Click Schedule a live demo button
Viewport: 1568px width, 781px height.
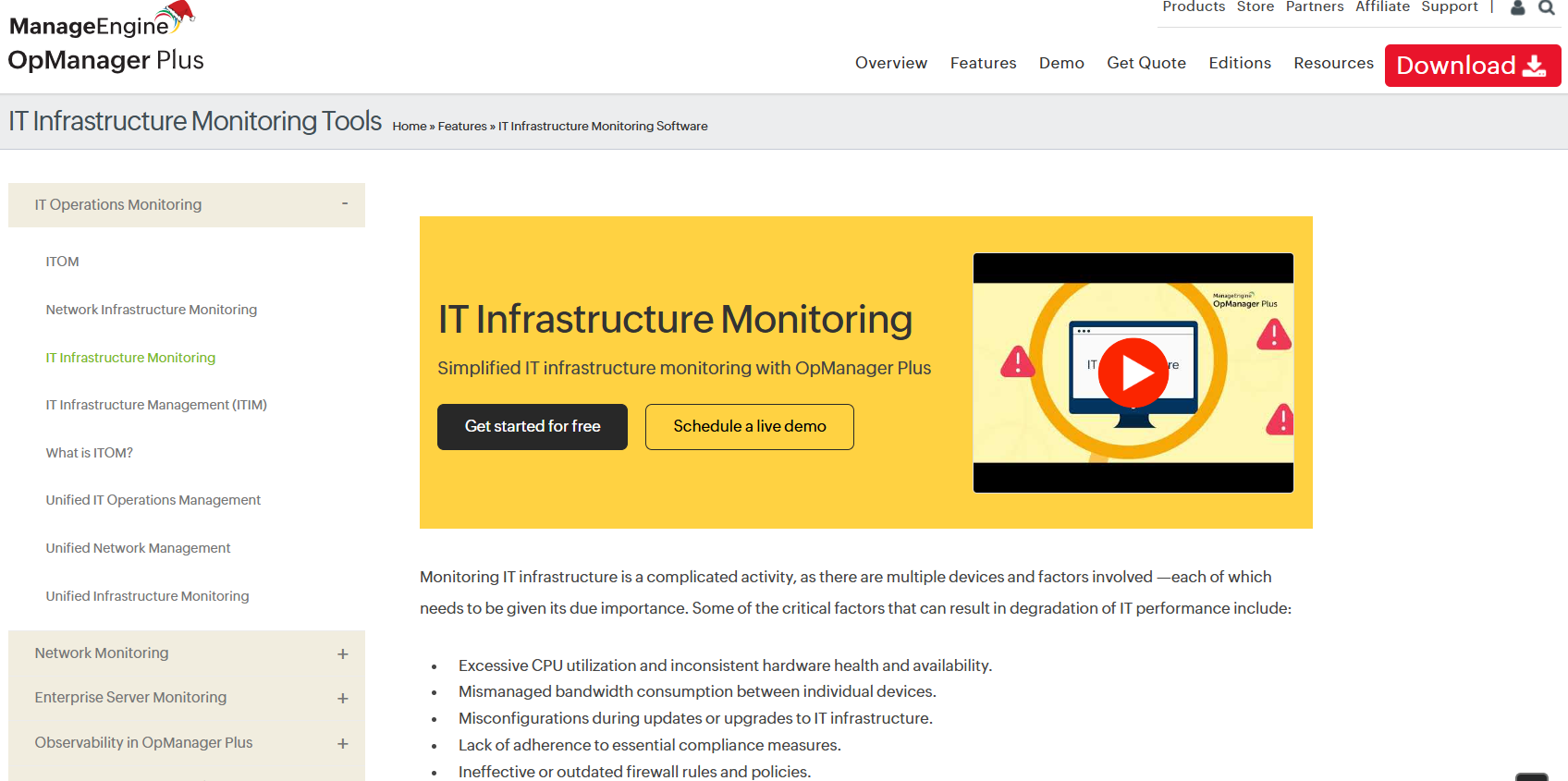[750, 427]
